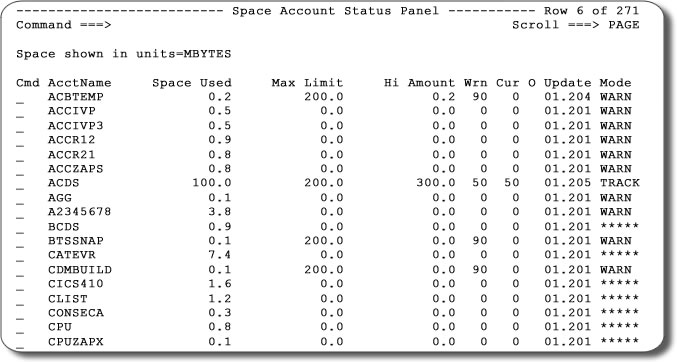677x362 pixels.
Task: Select Cmd field for BTSSNAP row
Action: tap(20, 245)
